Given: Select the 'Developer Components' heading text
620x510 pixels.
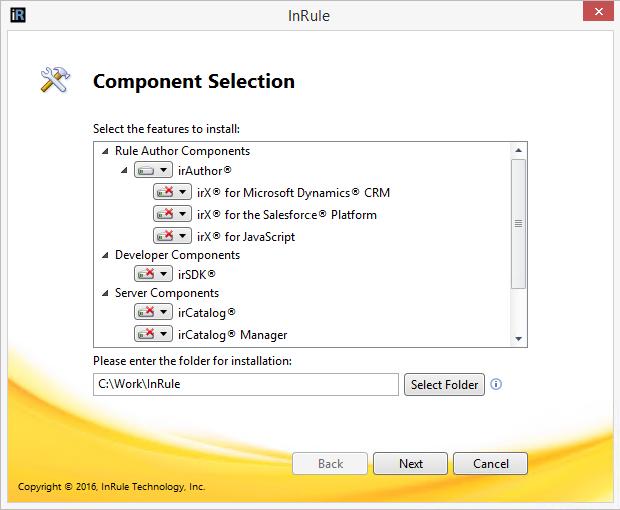Looking at the screenshot, I should (178, 255).
